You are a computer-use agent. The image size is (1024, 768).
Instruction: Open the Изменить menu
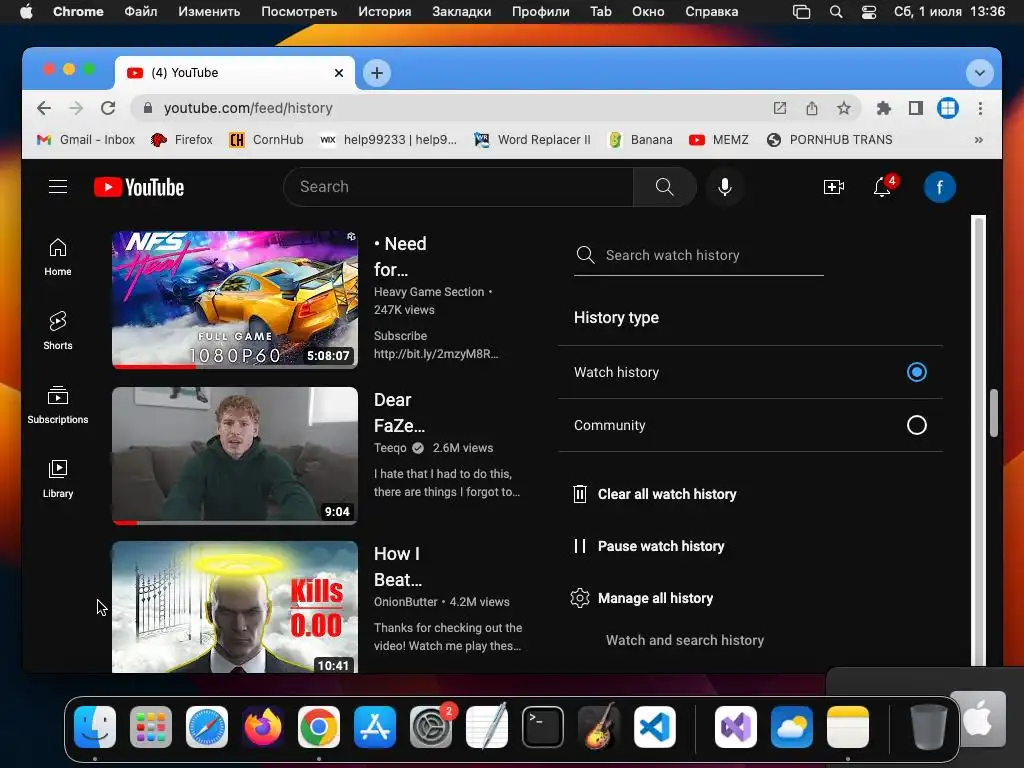pyautogui.click(x=209, y=11)
